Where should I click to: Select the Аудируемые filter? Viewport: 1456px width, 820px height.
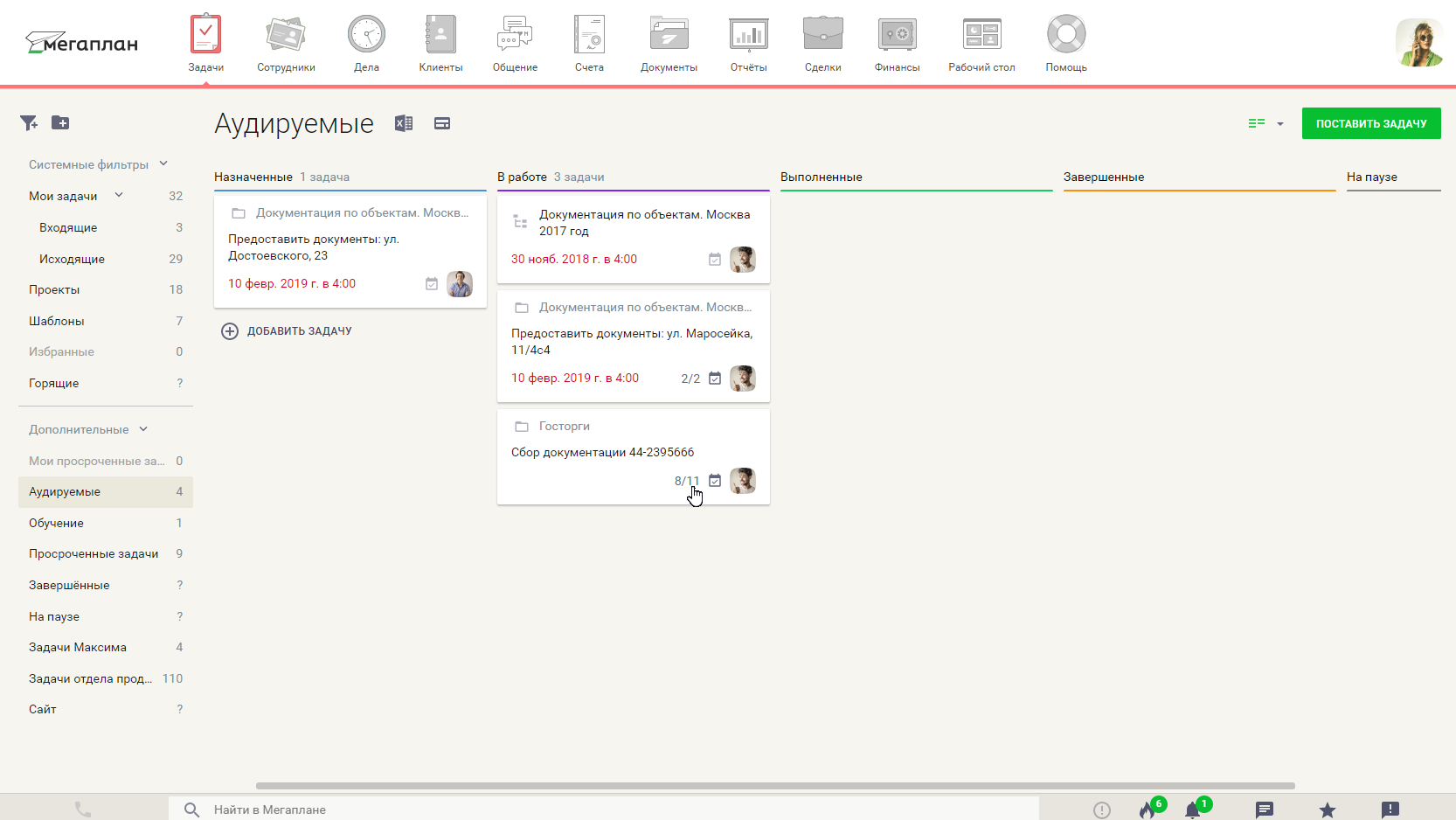(x=106, y=491)
